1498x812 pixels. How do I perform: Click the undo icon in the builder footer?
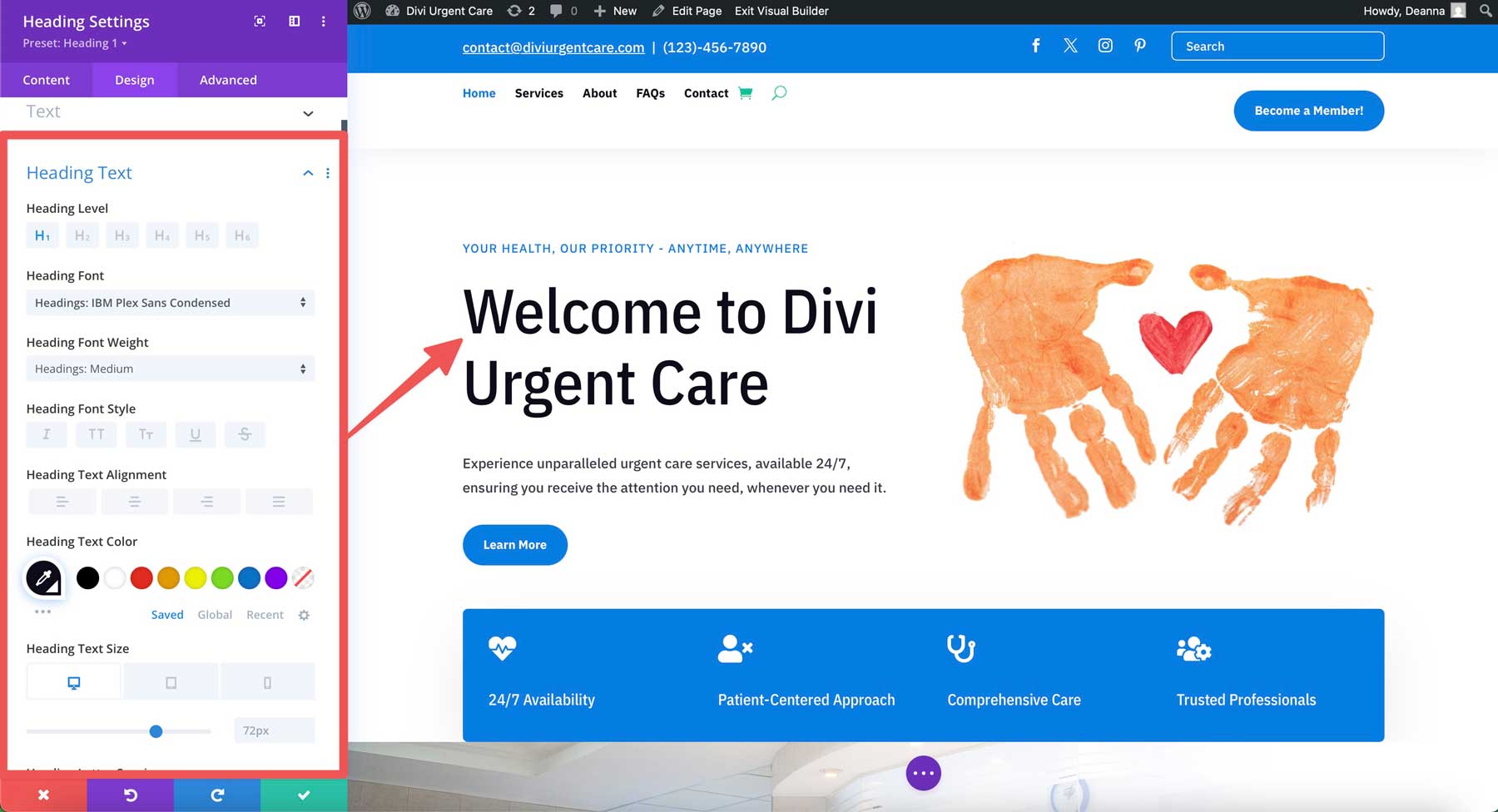(x=130, y=795)
